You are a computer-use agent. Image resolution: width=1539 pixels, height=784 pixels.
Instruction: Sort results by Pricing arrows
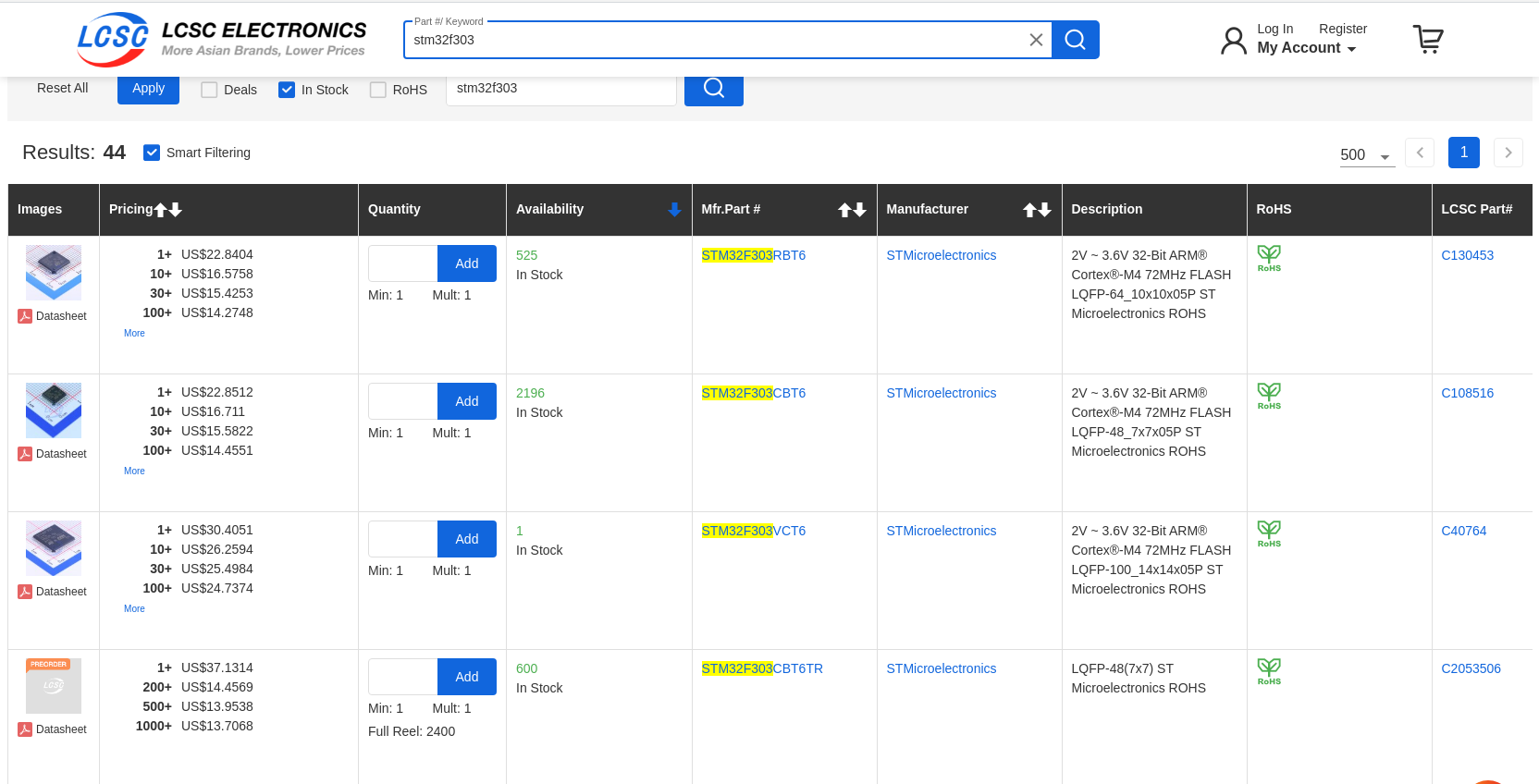click(x=168, y=210)
